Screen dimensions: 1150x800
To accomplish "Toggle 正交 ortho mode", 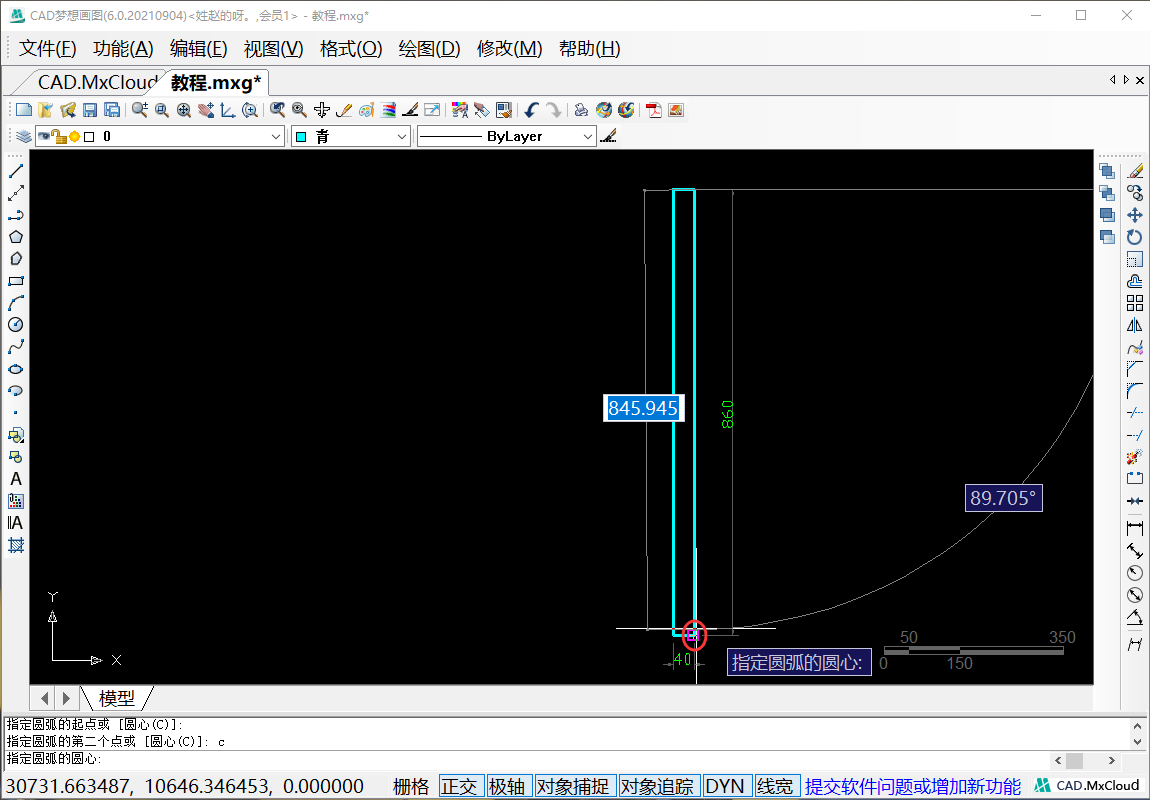I will (462, 787).
